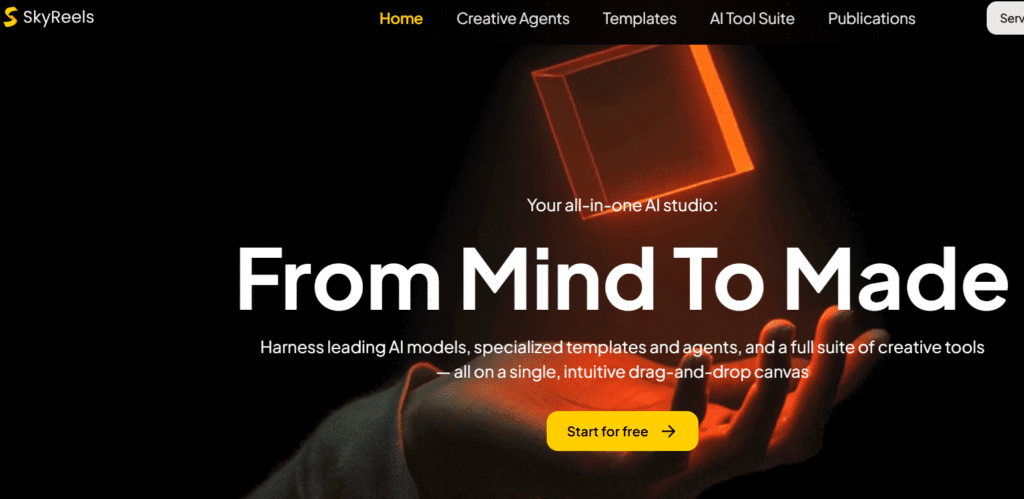Click the word From in the headline
Screen dimensions: 1024x499
[338, 278]
